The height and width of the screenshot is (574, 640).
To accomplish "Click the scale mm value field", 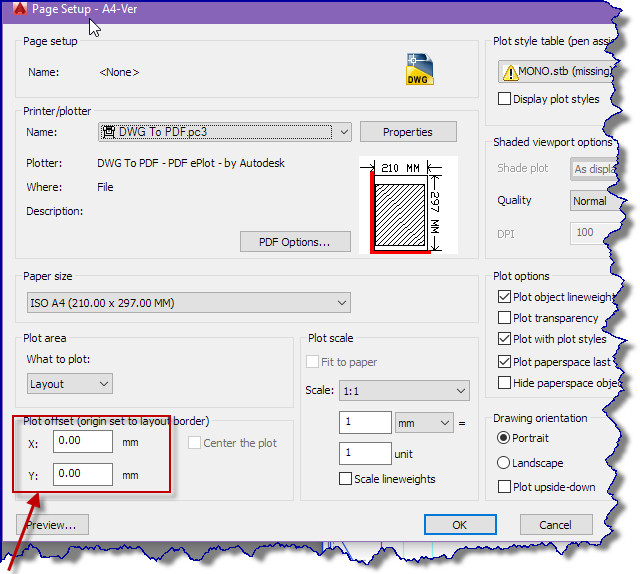I will tap(365, 422).
